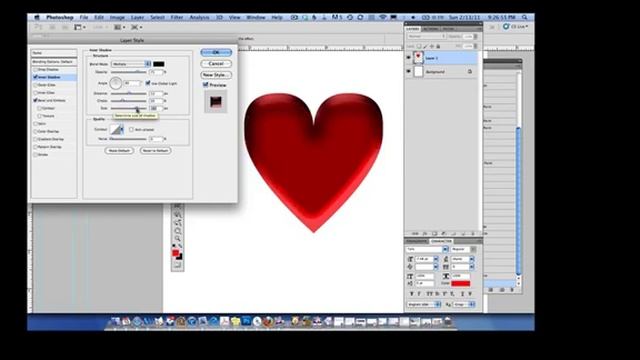Toggle the Use Global Light checkbox

click(x=148, y=83)
